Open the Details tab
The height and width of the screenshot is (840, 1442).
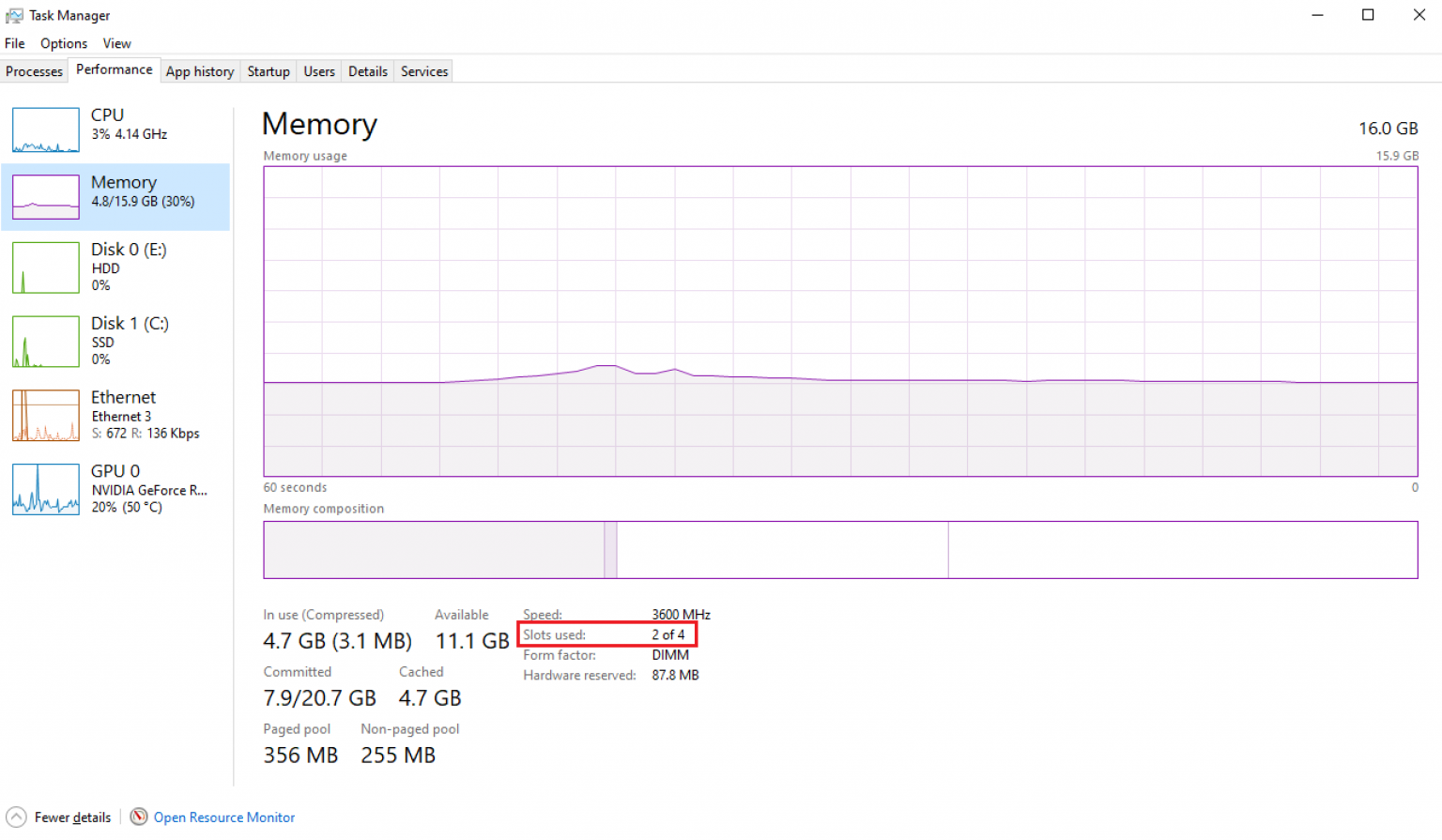(368, 71)
